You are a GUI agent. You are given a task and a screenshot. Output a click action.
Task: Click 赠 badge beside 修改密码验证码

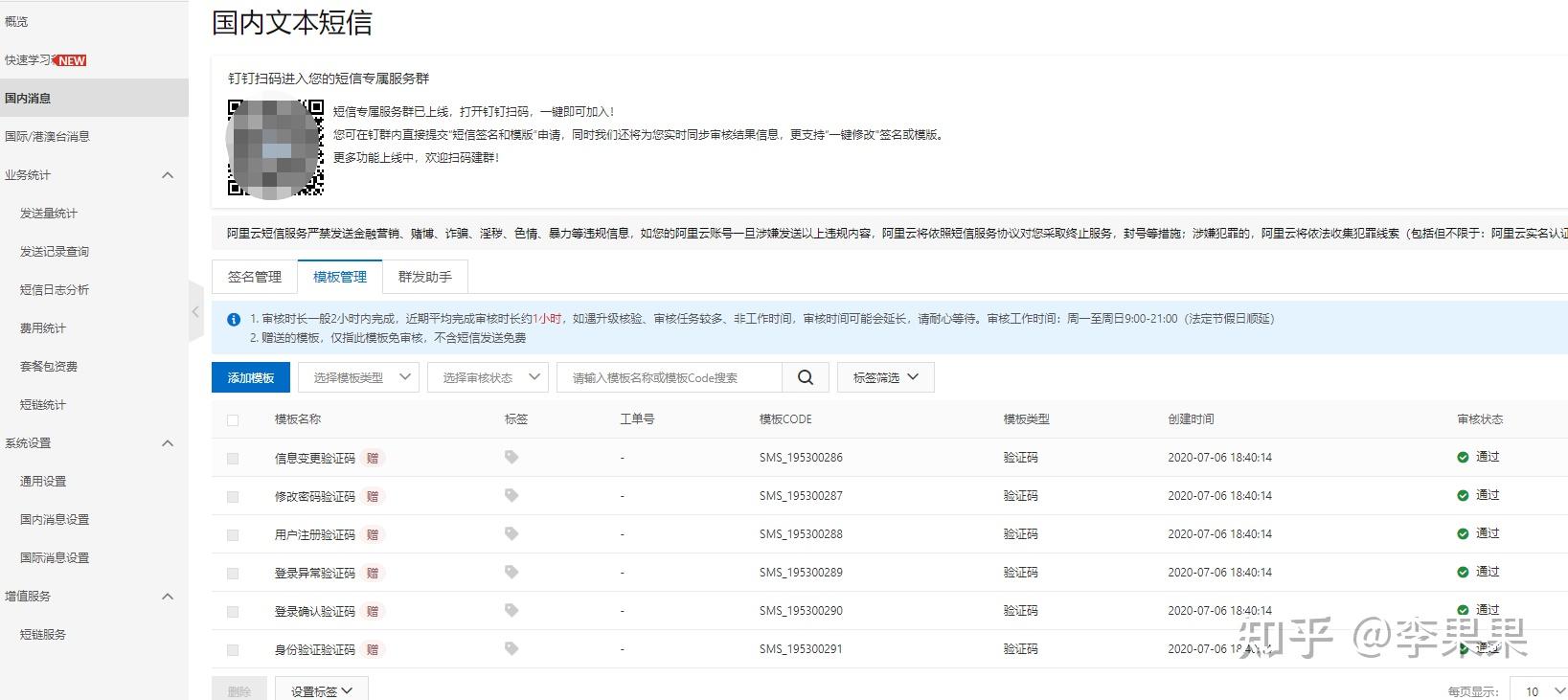pyautogui.click(x=373, y=496)
